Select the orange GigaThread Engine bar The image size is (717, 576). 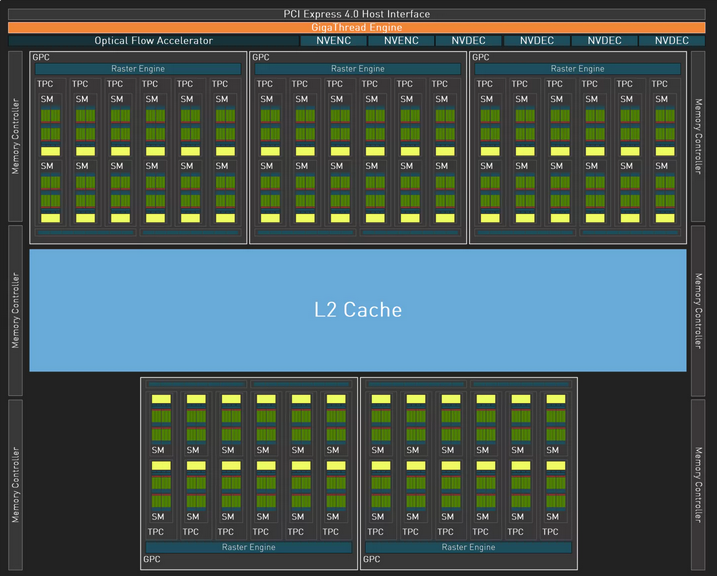(x=357, y=27)
